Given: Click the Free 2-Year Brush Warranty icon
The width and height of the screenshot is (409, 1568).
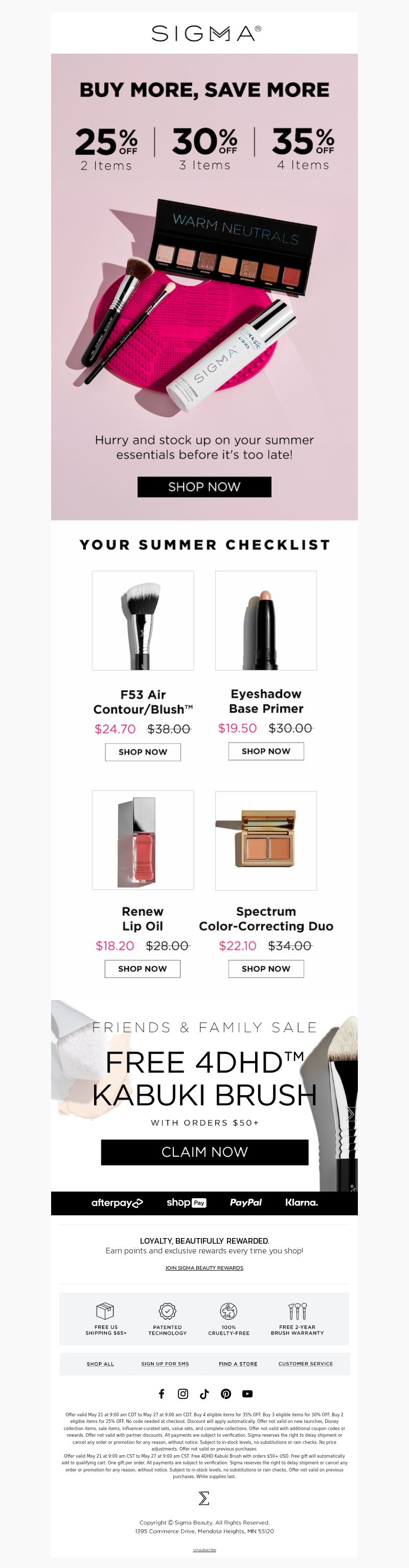Looking at the screenshot, I should tap(298, 1310).
